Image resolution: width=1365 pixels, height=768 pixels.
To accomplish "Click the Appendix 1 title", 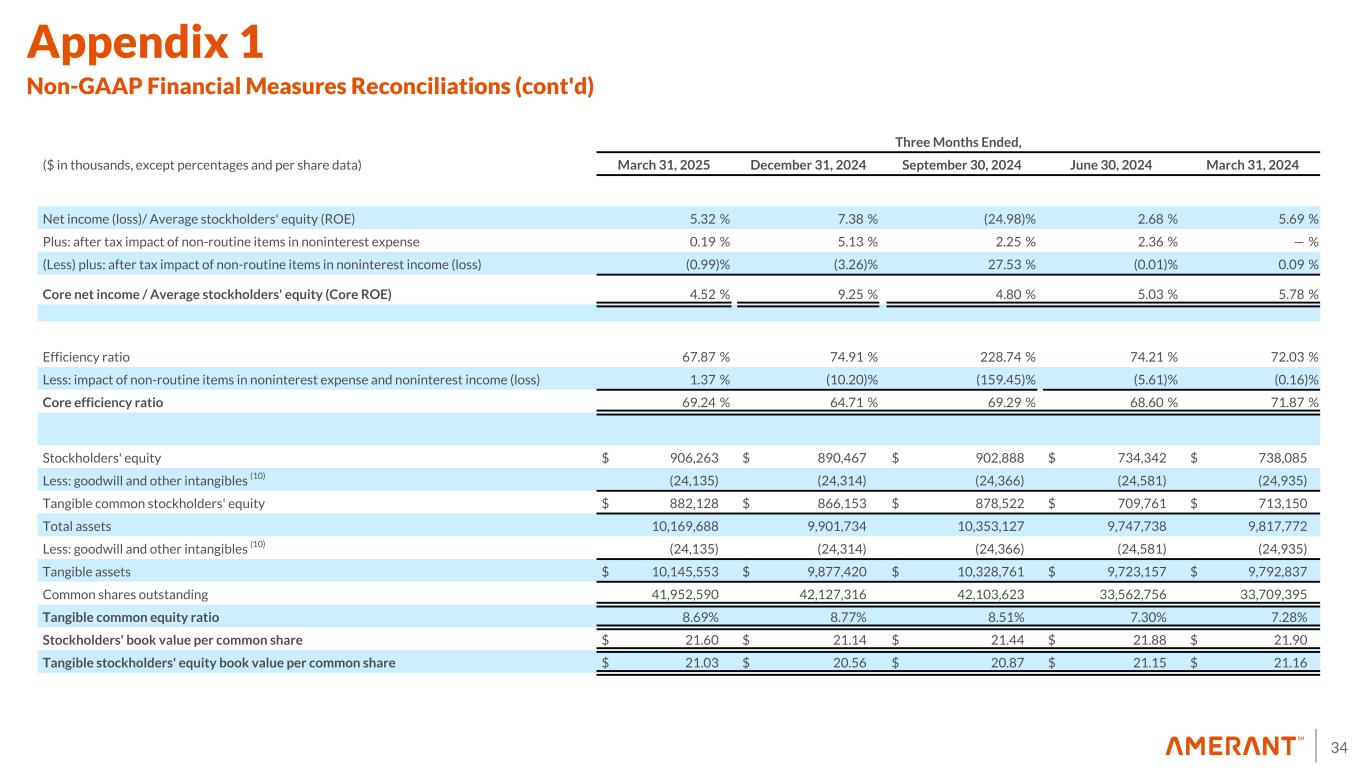I will (146, 42).
